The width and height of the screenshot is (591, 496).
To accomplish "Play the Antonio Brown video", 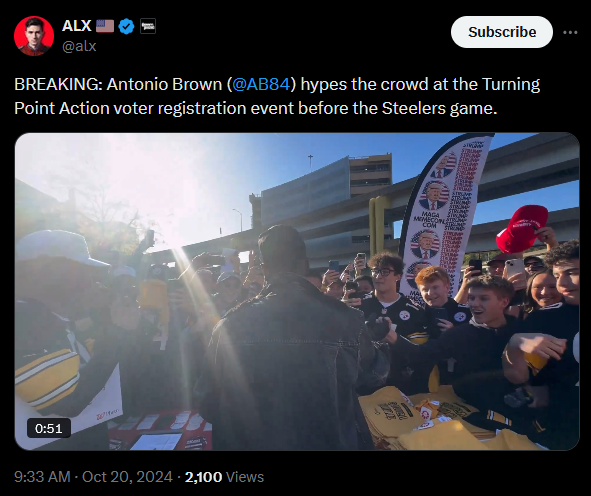I will coord(297,291).
